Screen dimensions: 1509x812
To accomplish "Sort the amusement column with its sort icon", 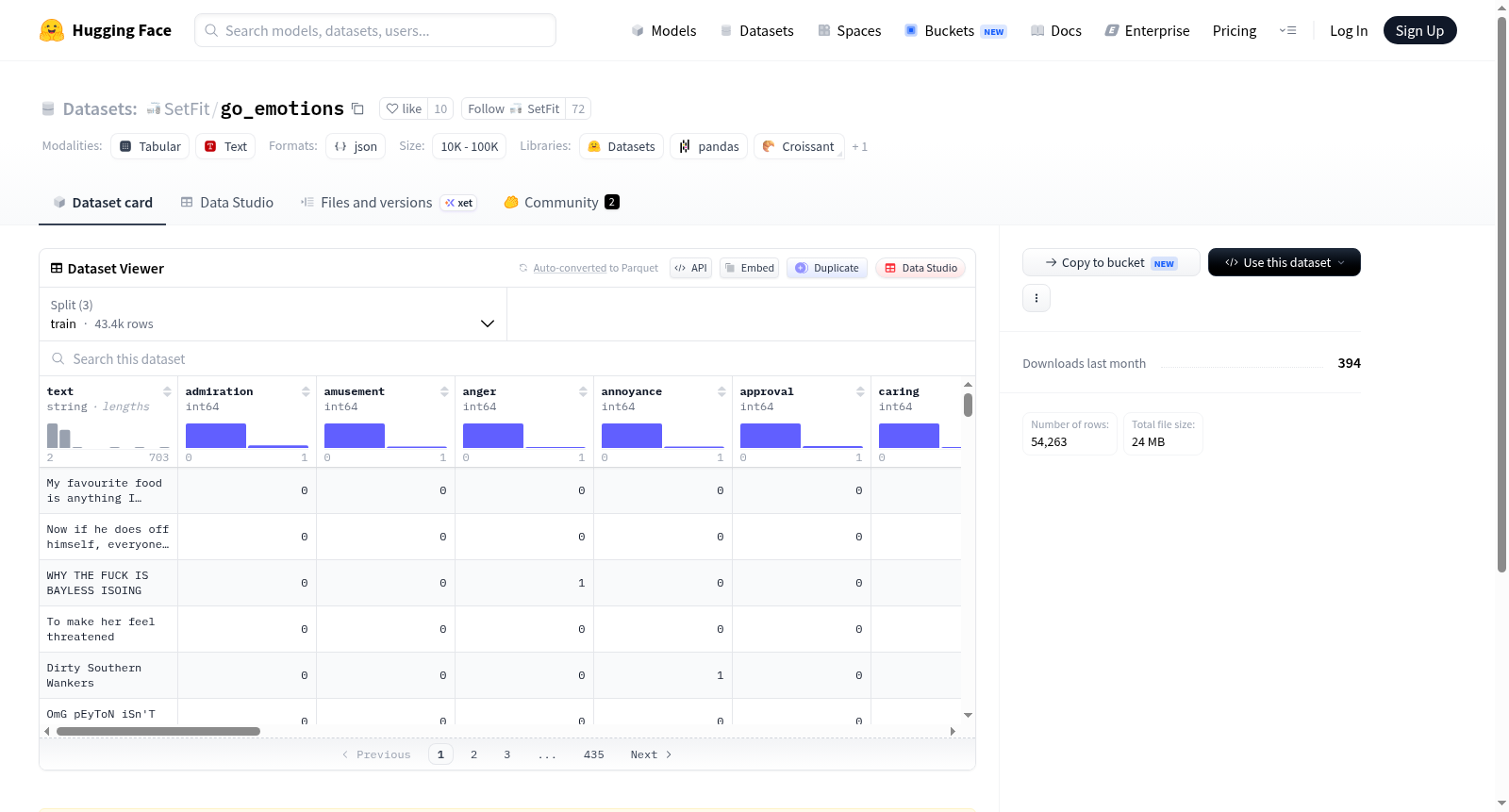I will click(444, 391).
